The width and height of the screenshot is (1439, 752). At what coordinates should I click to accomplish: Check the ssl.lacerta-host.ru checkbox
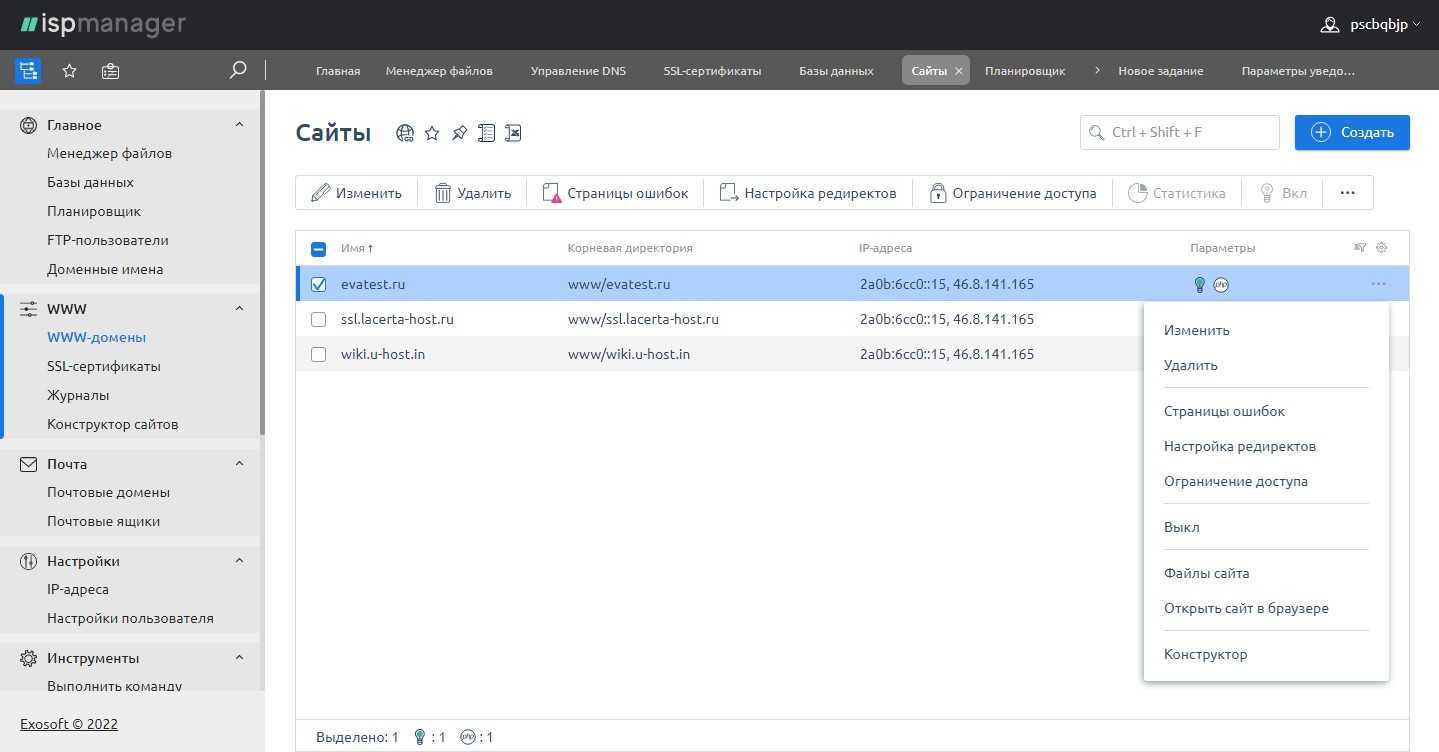click(318, 319)
